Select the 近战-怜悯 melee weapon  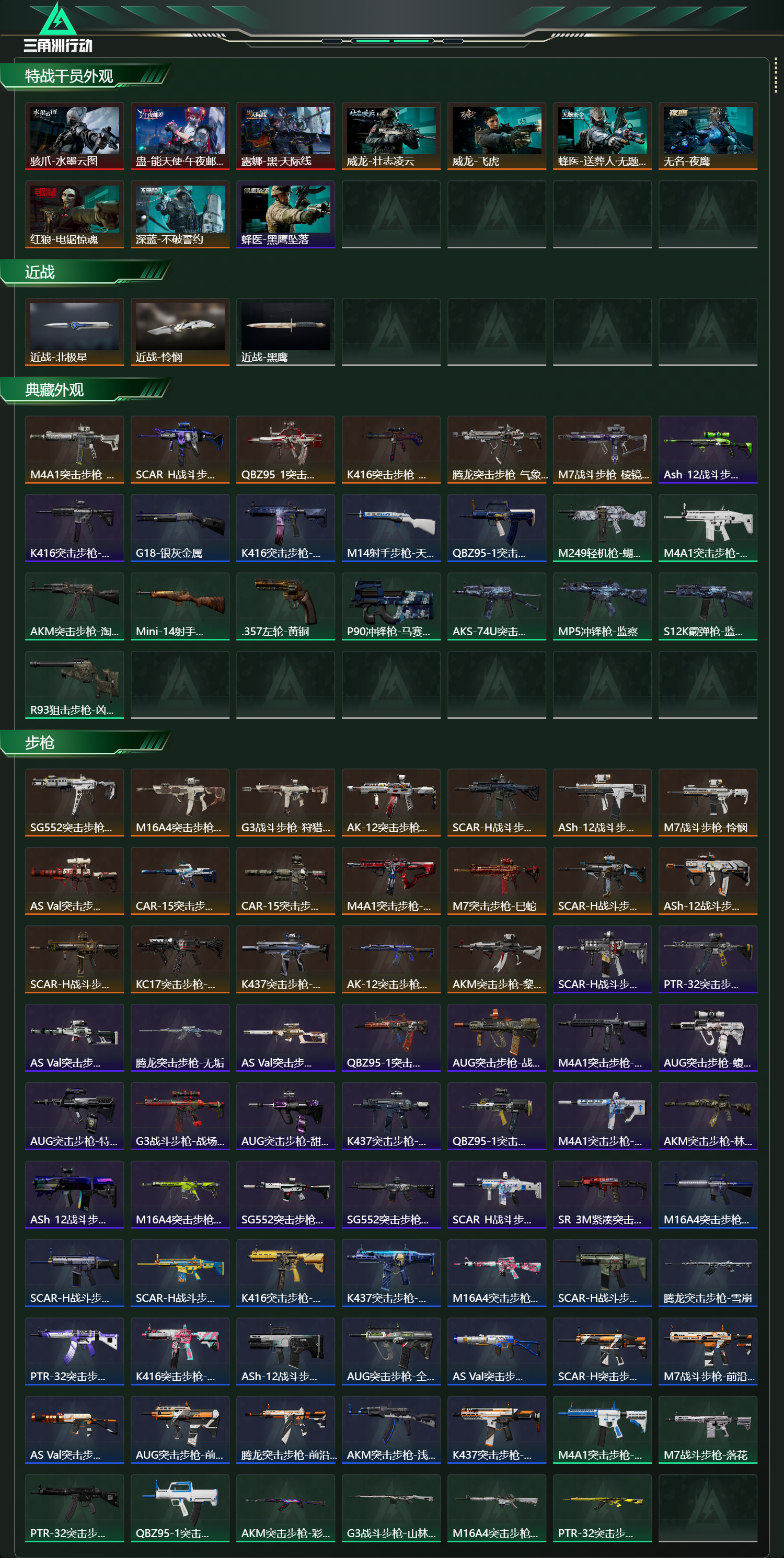tap(180, 332)
